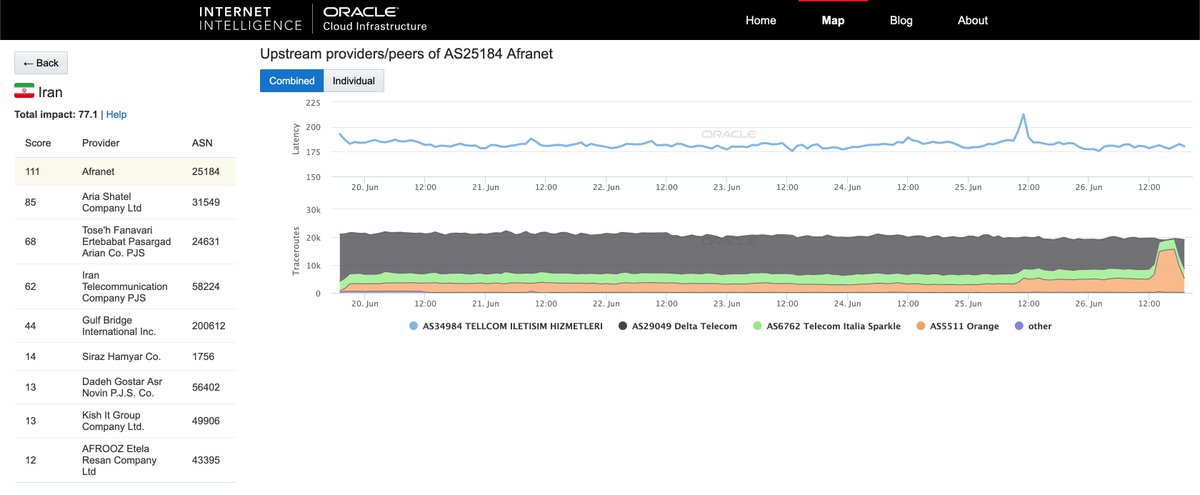1200x495 pixels.
Task: Open the About menu item
Action: point(972,20)
